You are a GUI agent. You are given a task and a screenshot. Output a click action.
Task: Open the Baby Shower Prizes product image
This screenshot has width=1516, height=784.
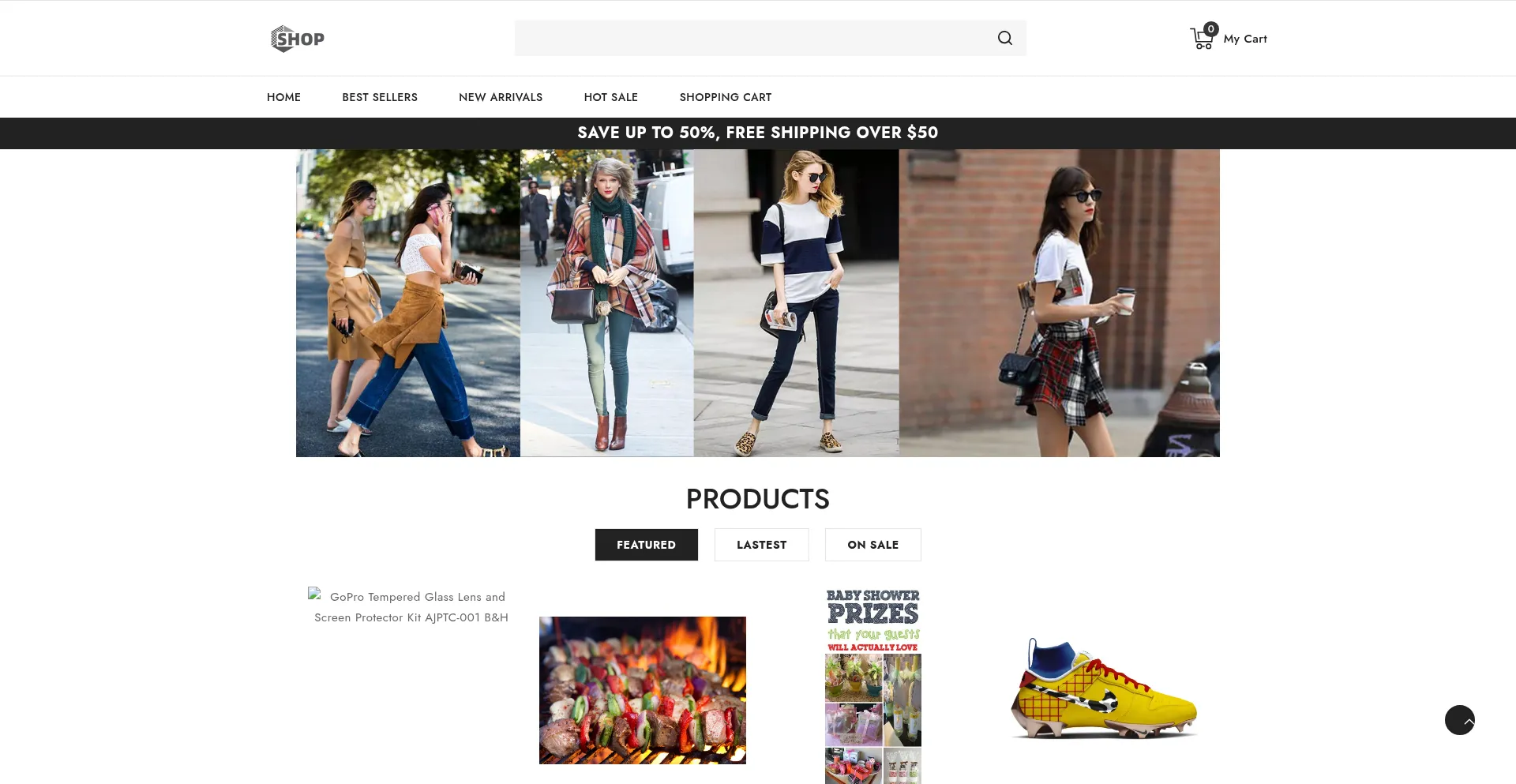point(872,685)
